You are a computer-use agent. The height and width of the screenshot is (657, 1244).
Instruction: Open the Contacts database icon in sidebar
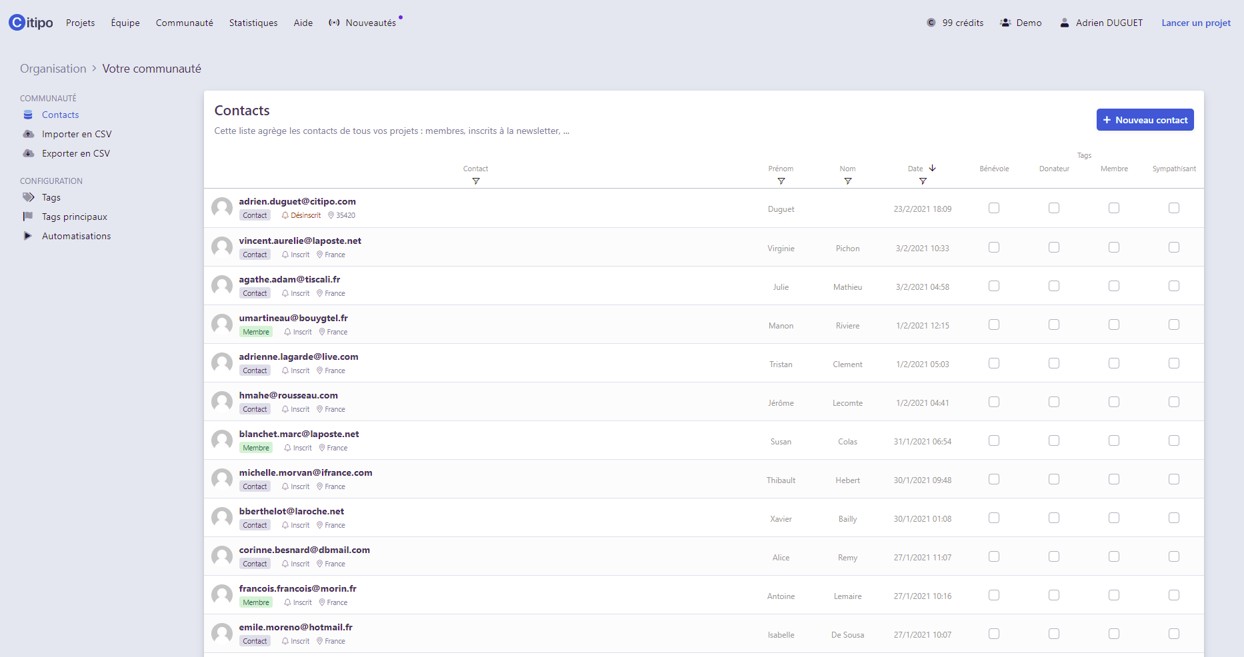click(x=28, y=115)
